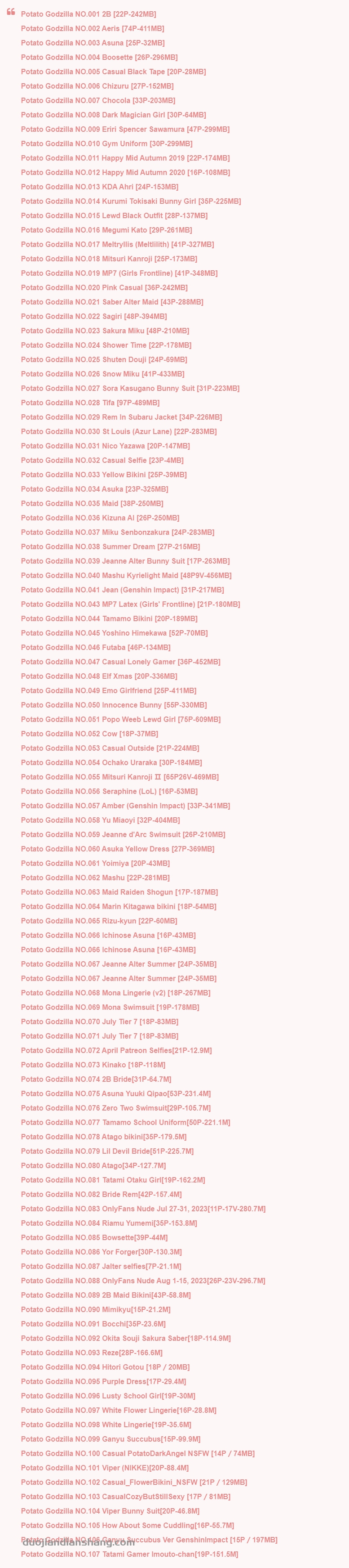The height and width of the screenshot is (1568, 349).
Task: Click NO.046 Futaba link
Action: 96,648
